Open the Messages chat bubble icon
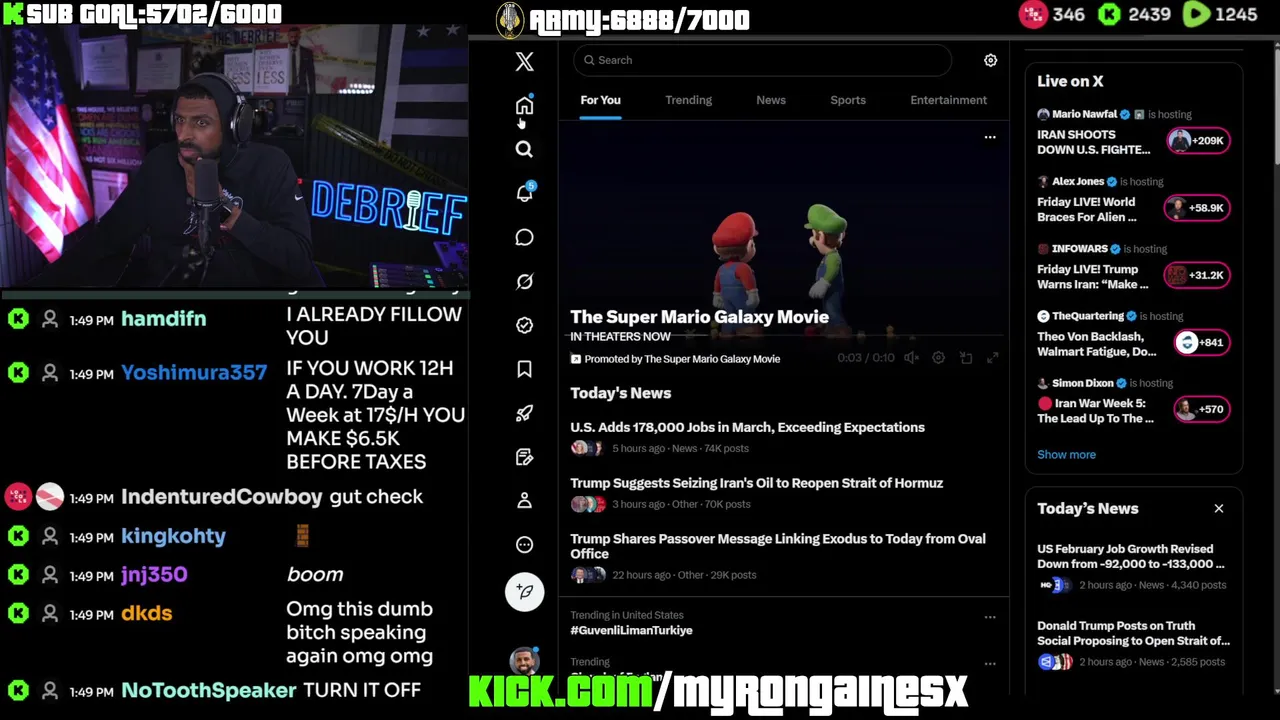 pyautogui.click(x=524, y=237)
